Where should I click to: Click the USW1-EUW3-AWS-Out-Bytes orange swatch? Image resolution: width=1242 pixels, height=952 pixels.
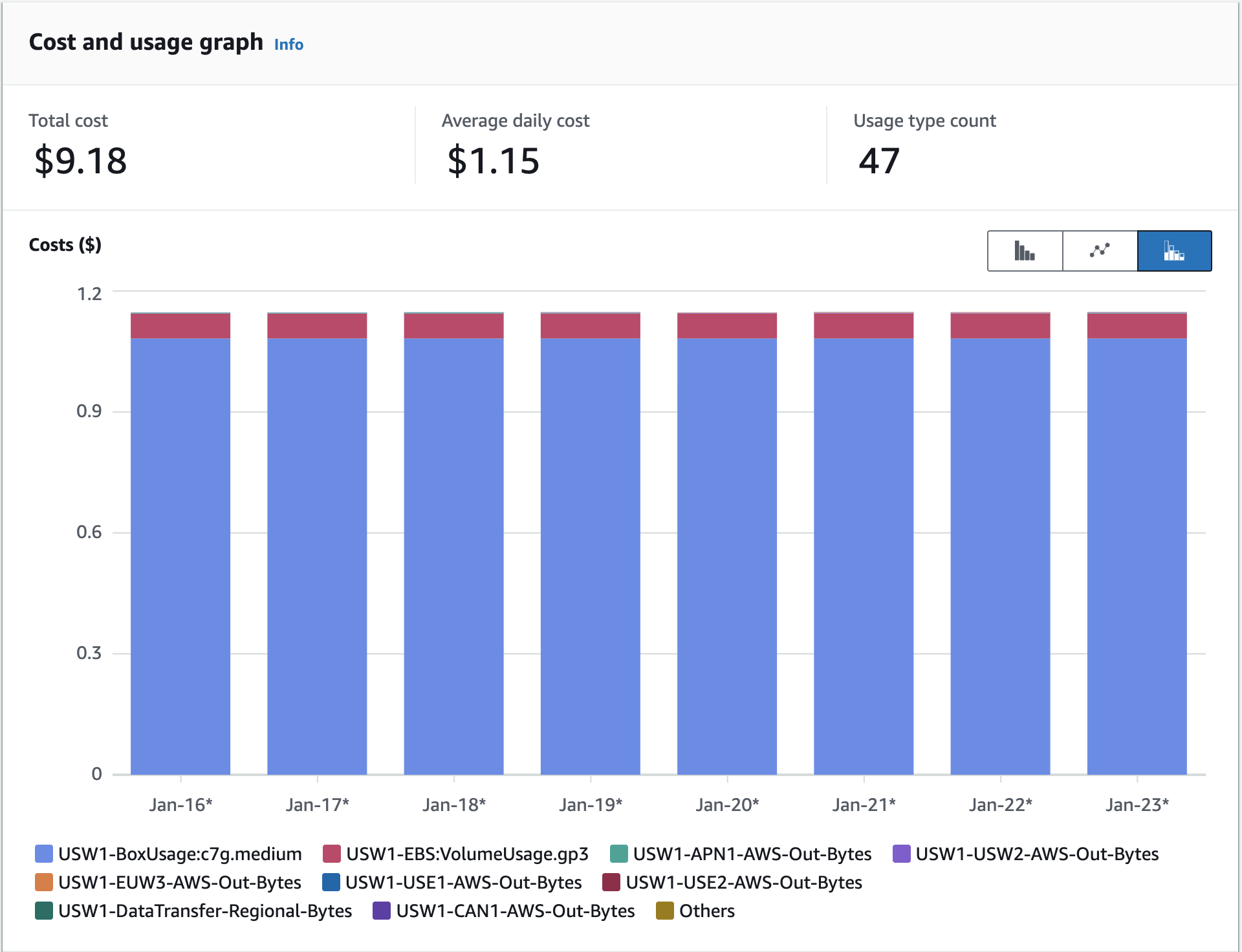coord(43,882)
